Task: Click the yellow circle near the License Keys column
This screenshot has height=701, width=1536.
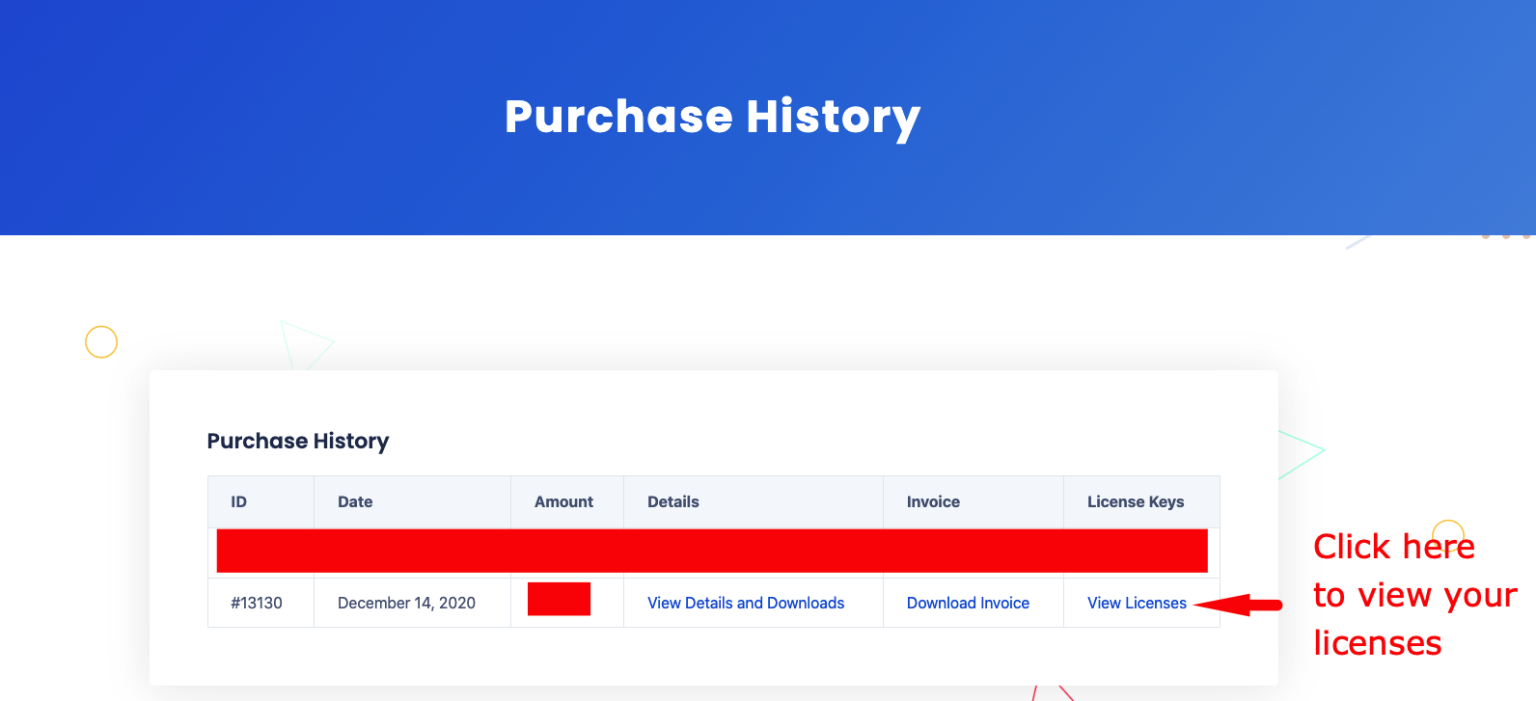Action: click(1448, 530)
